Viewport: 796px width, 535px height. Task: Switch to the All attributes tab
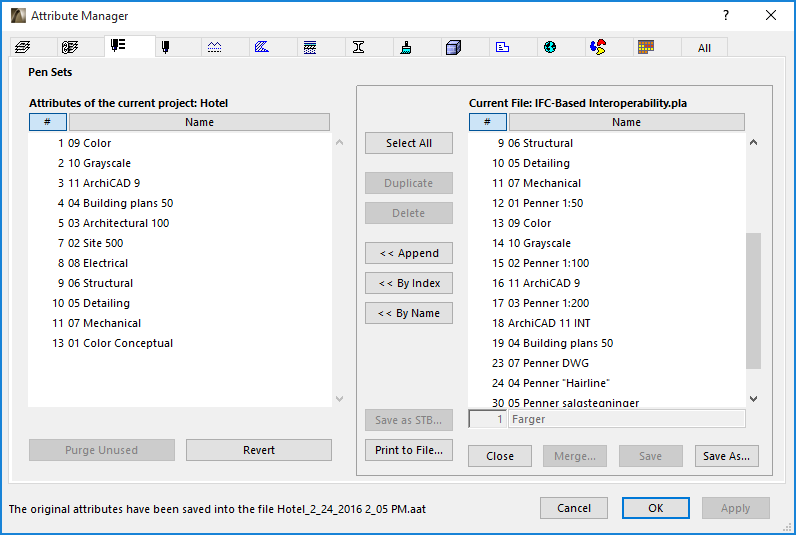pos(704,48)
